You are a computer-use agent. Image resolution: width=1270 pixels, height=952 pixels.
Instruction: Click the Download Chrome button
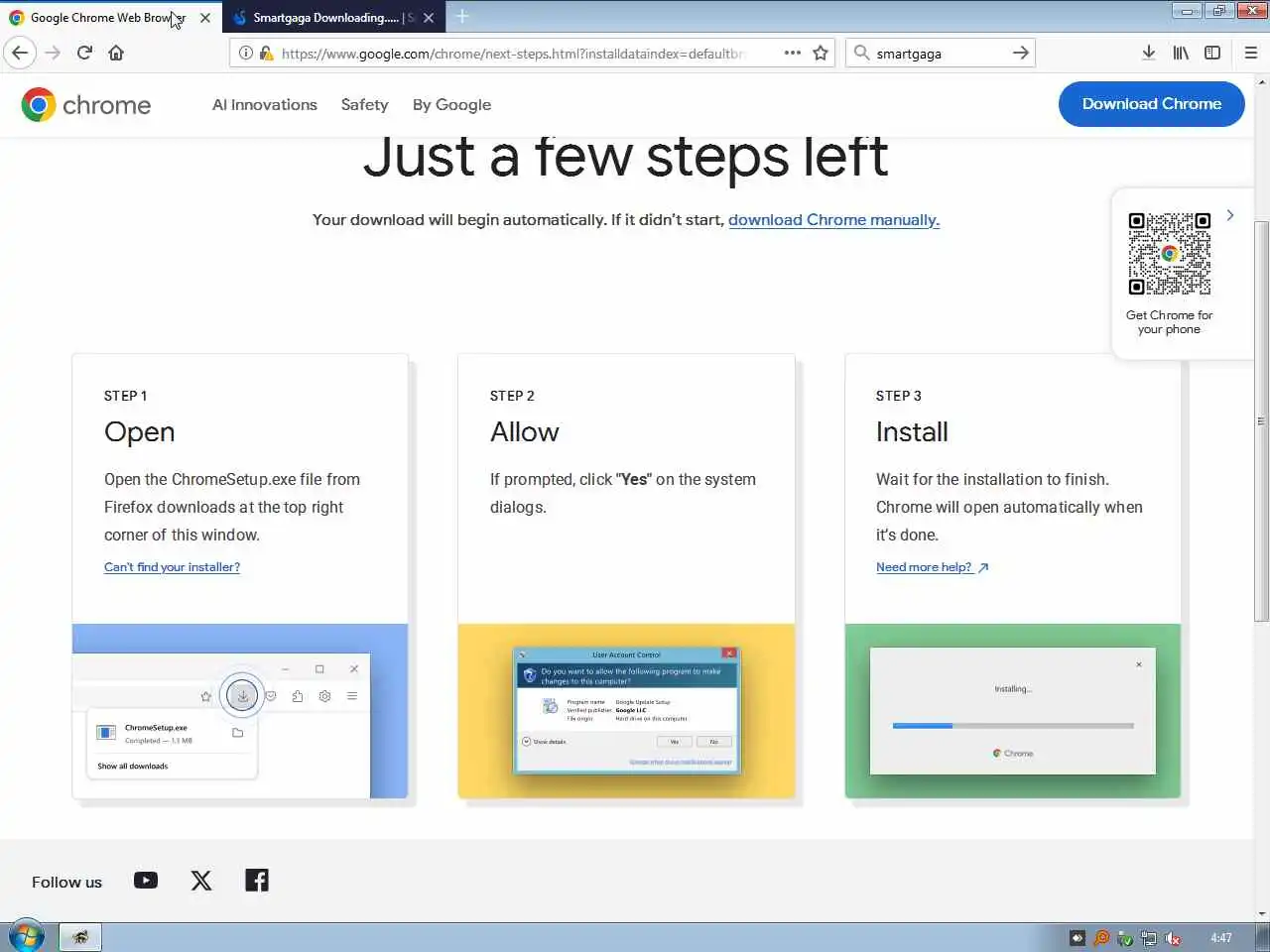[x=1151, y=104]
